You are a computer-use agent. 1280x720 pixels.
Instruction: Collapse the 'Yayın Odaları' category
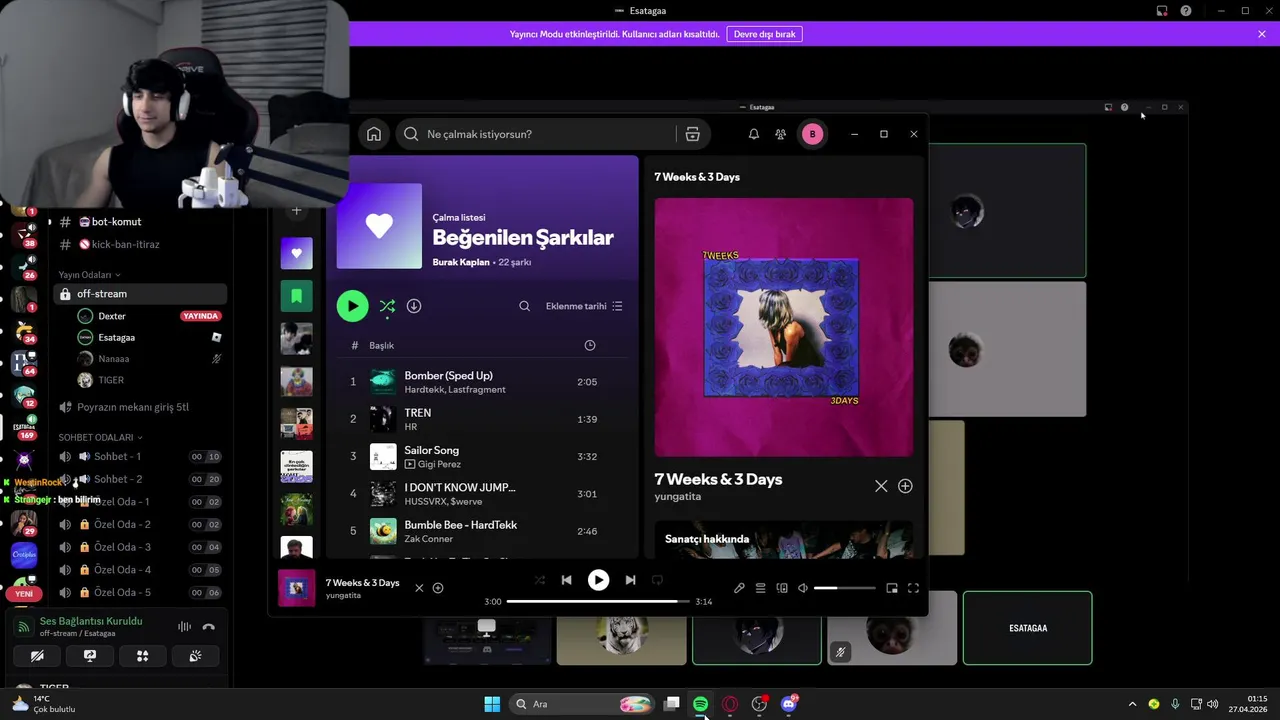pyautogui.click(x=89, y=275)
